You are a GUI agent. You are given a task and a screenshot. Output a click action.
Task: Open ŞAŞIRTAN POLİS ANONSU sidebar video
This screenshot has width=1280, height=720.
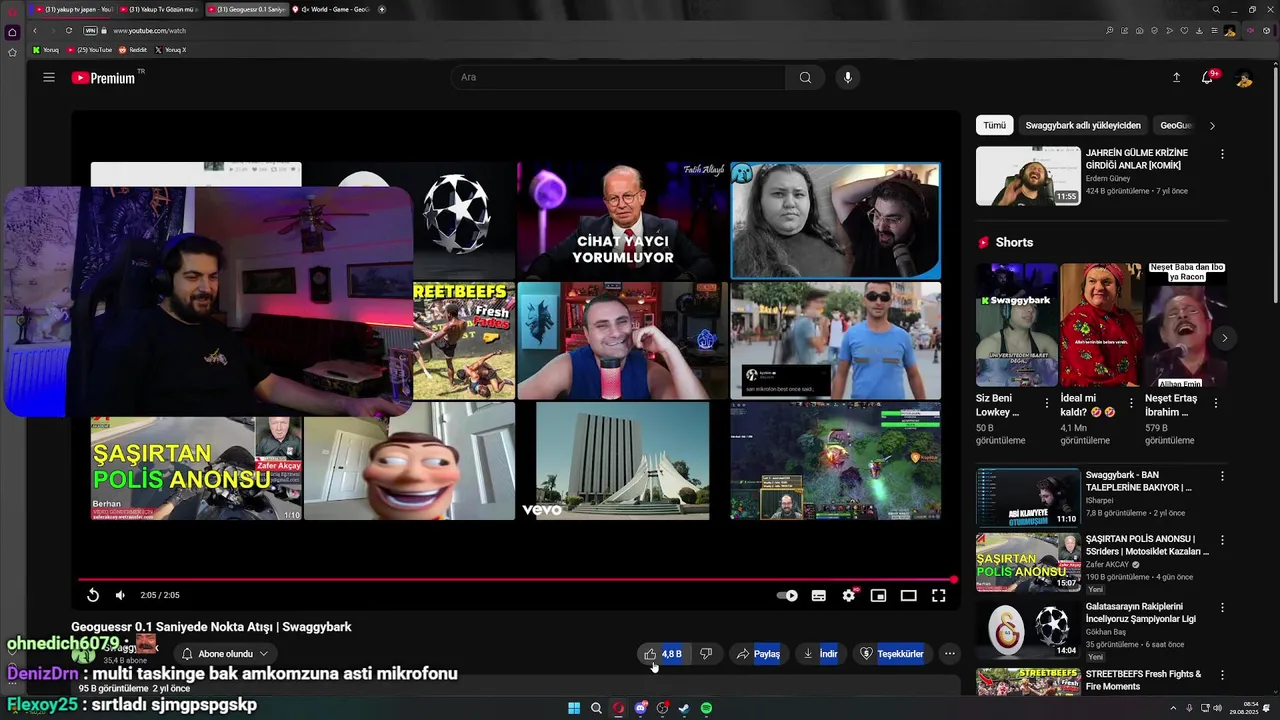(1028, 561)
